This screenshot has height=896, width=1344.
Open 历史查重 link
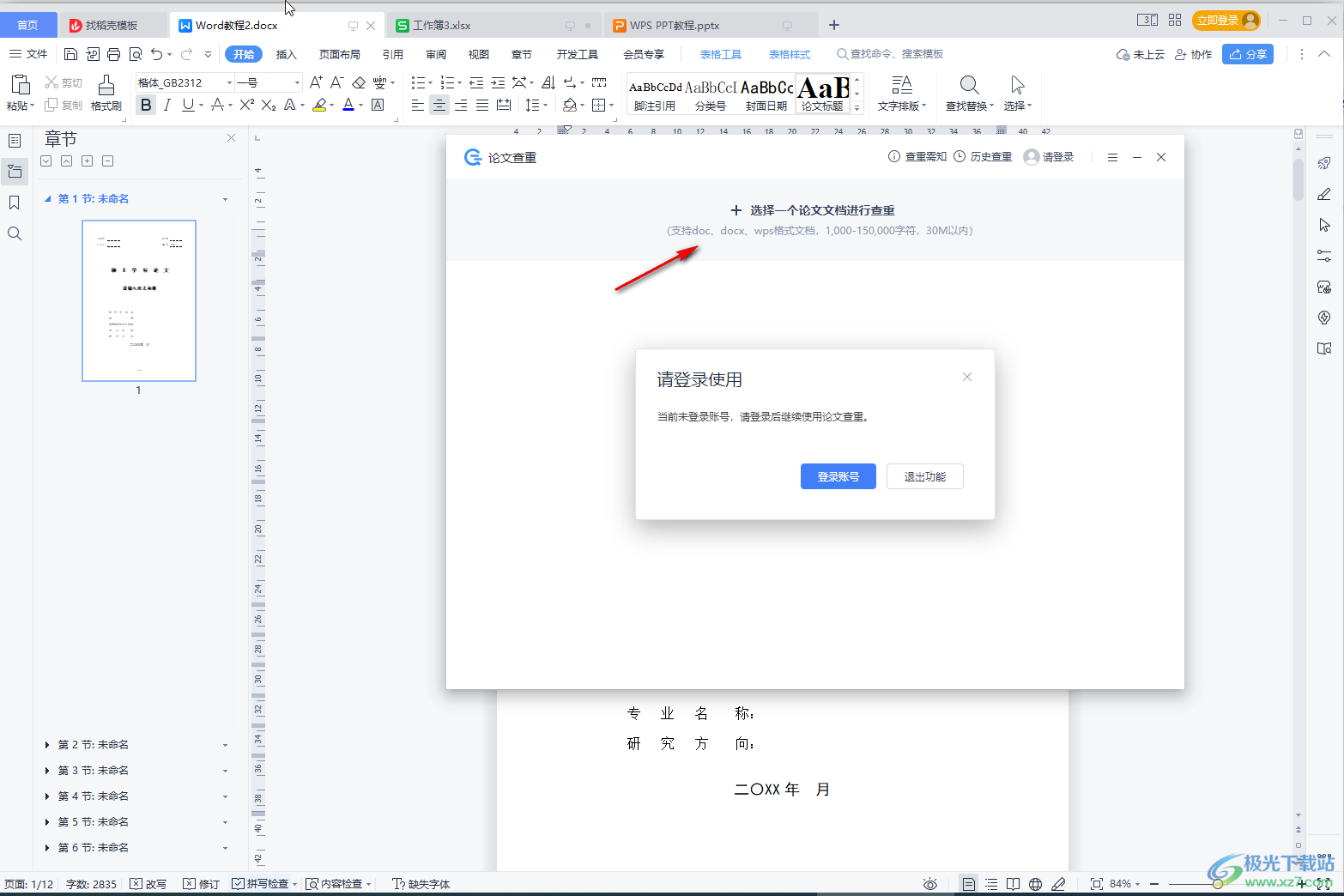tap(983, 157)
